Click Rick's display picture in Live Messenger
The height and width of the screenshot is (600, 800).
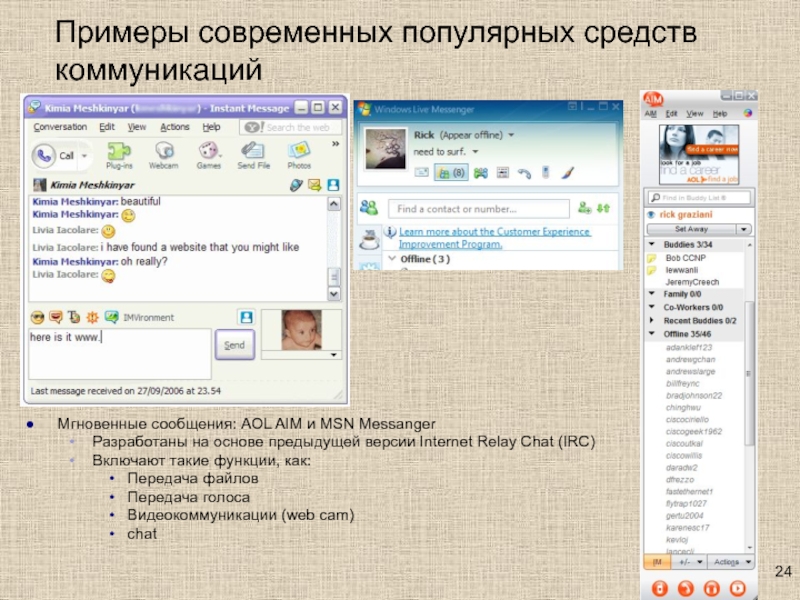pos(386,148)
